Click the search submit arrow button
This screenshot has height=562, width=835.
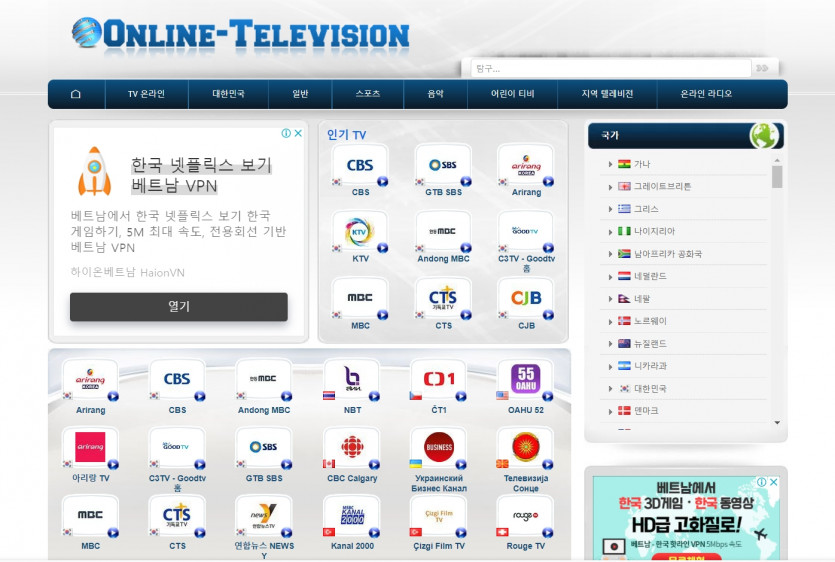(763, 68)
